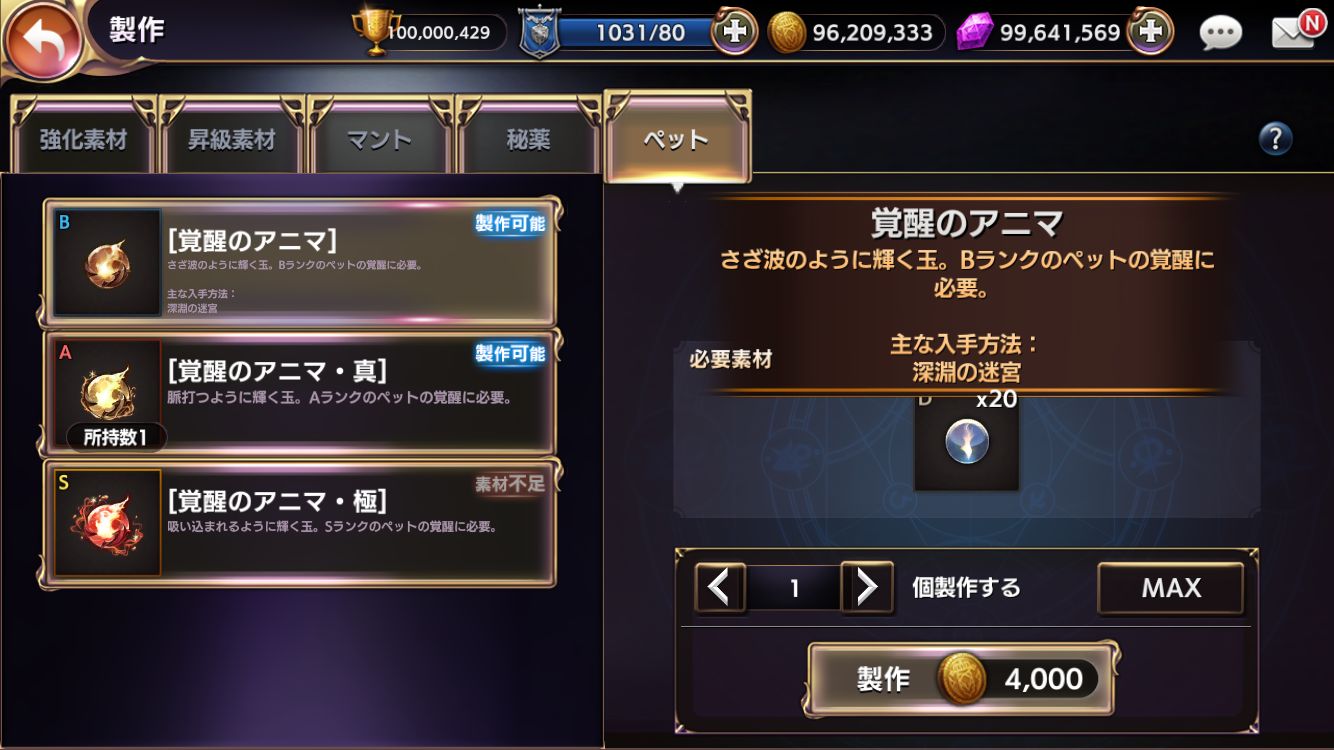Switch to the 昇級素材 tab
Viewport: 1334px width, 750px height.
232,137
